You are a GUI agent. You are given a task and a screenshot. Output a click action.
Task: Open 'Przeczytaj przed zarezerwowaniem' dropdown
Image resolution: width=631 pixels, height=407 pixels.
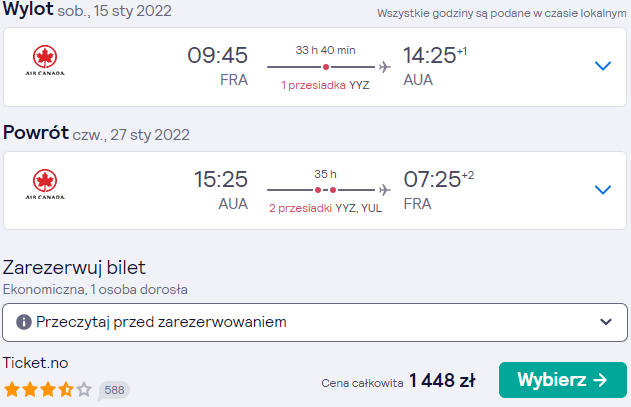[315, 322]
